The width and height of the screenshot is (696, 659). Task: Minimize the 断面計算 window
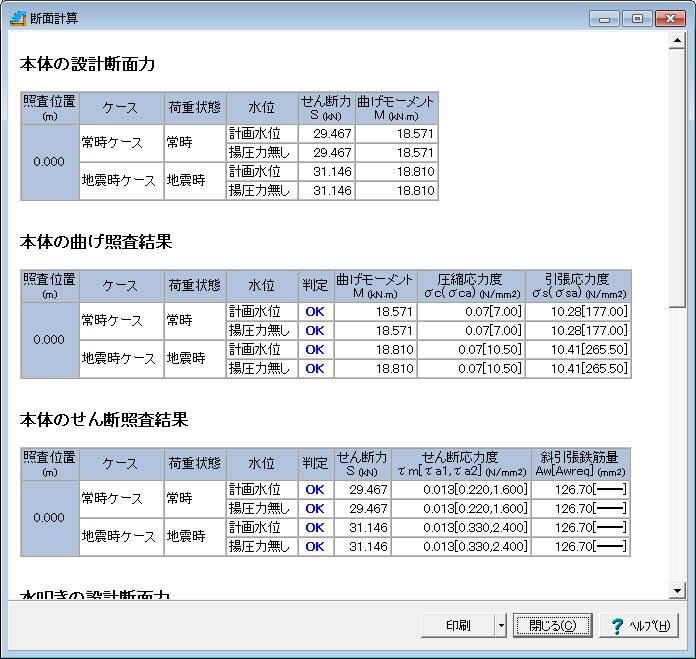604,19
